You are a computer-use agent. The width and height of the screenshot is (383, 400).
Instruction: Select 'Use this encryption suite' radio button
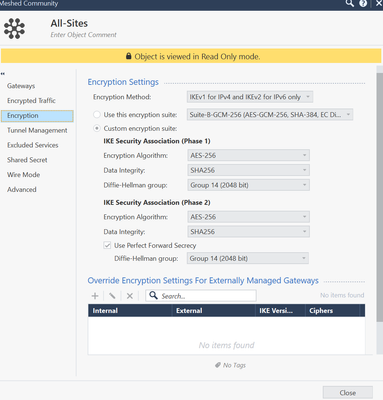(97, 115)
